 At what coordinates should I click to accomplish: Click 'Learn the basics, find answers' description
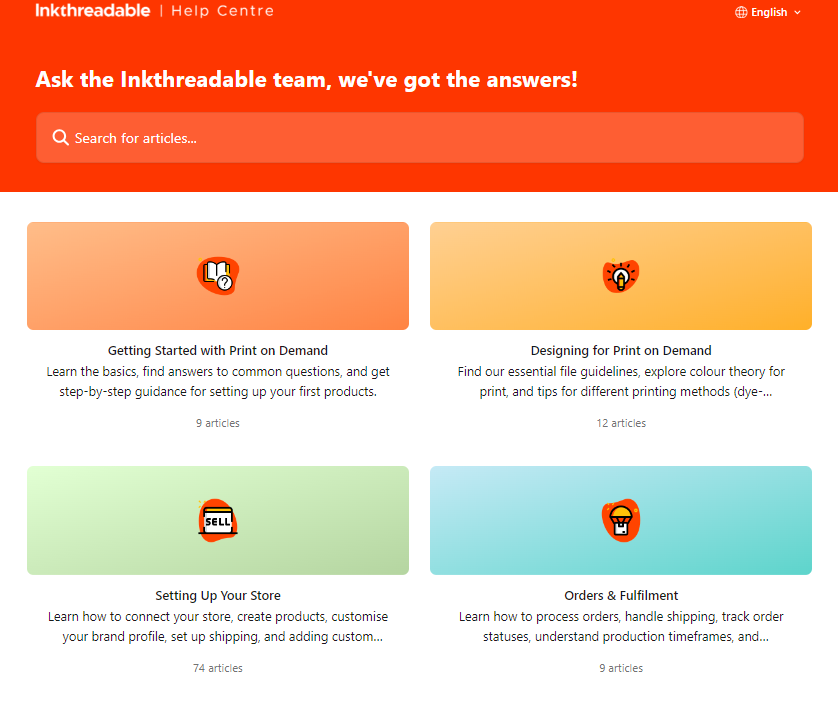(218, 382)
